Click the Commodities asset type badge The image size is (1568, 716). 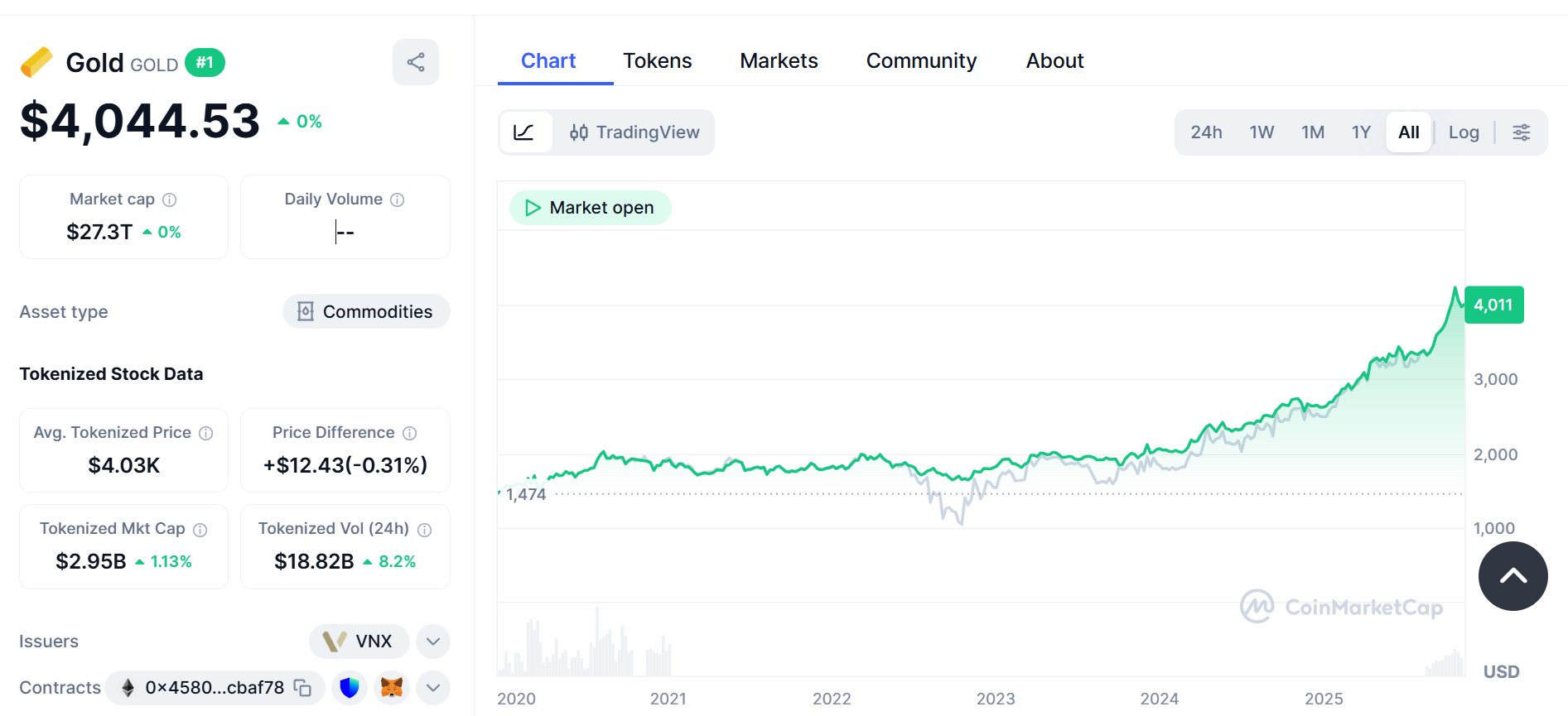tap(366, 312)
